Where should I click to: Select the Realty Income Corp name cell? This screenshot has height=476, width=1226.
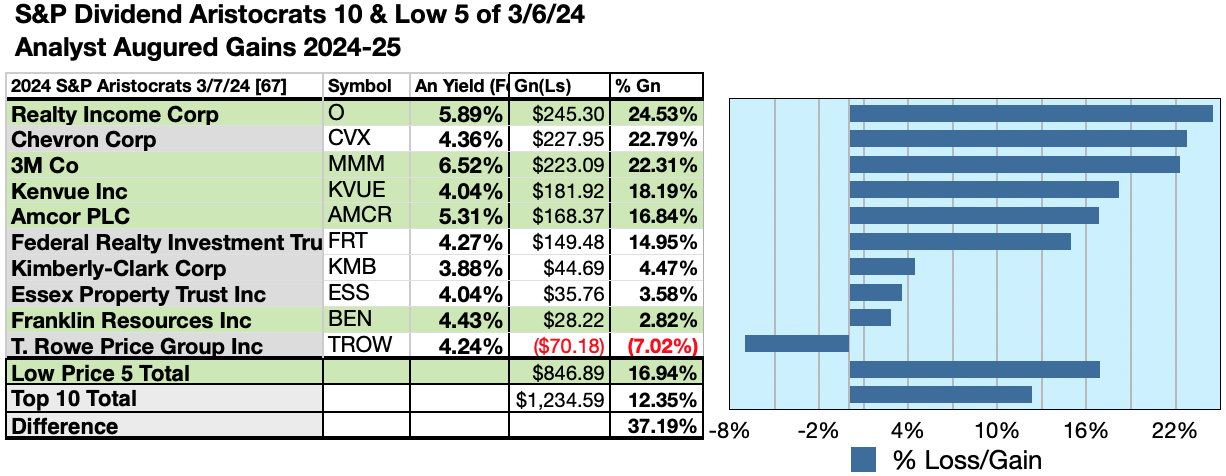(115, 114)
